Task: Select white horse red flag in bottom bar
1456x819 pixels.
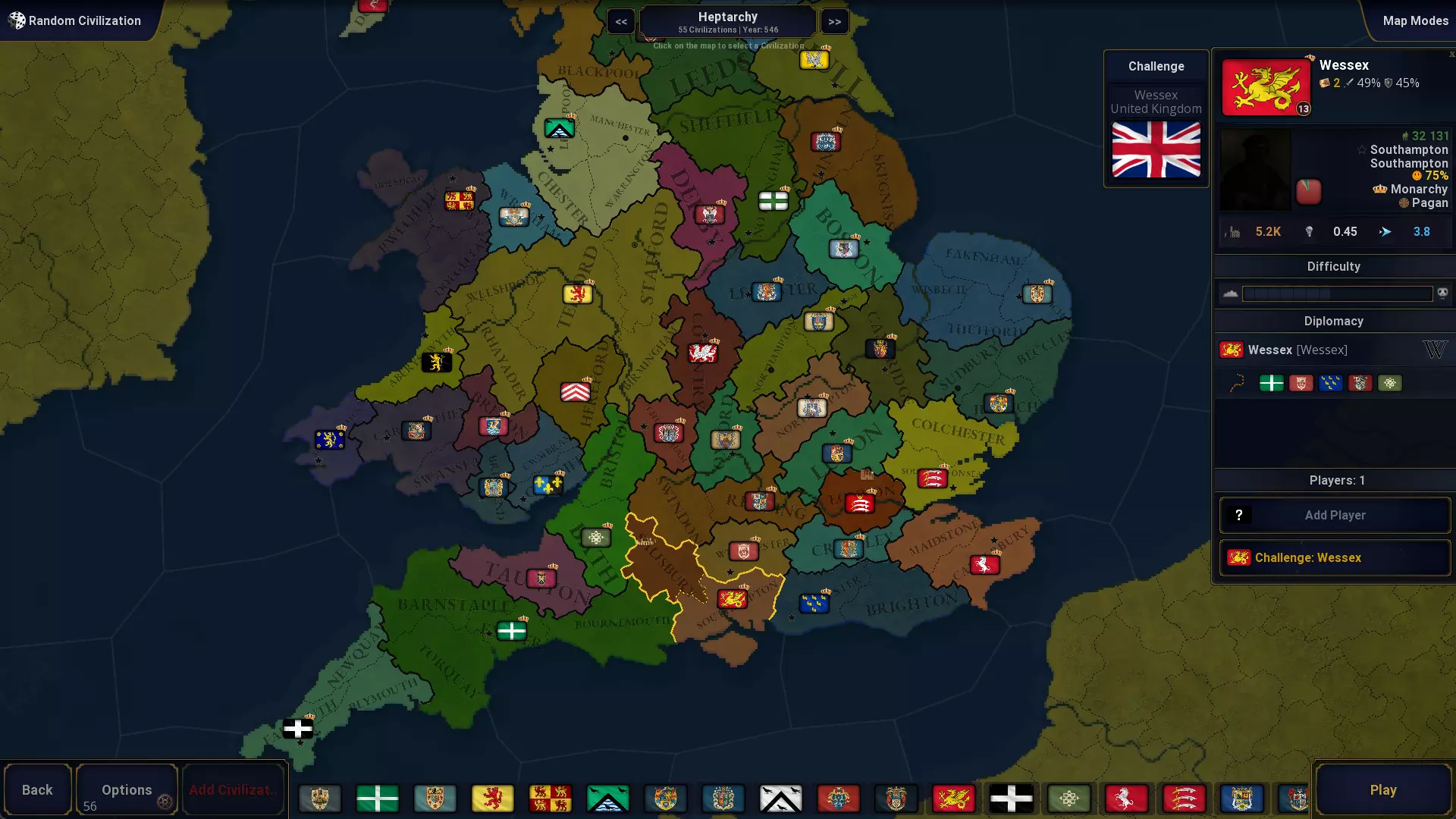Action: [1126, 798]
